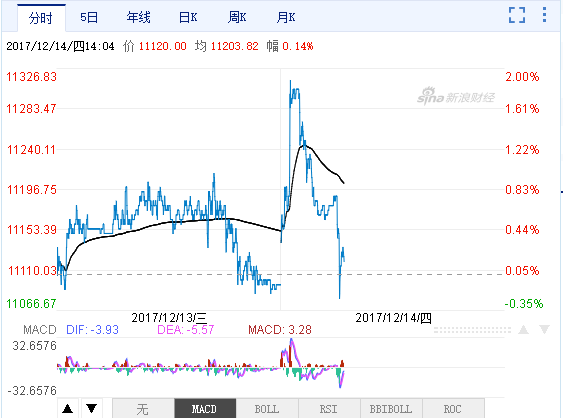Click the 0.14% change value

pyautogui.click(x=298, y=46)
